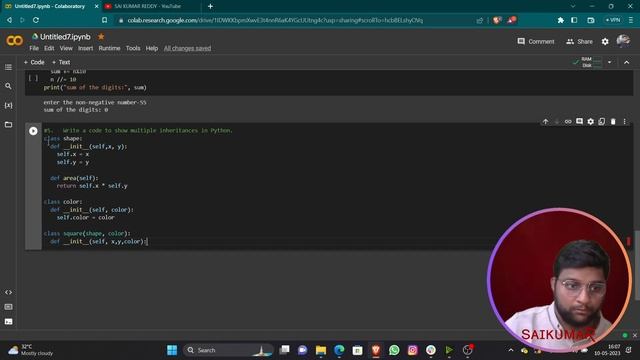Viewport: 640px width, 360px height.
Task: Open the browser tab search dropdown
Action: 573,7
